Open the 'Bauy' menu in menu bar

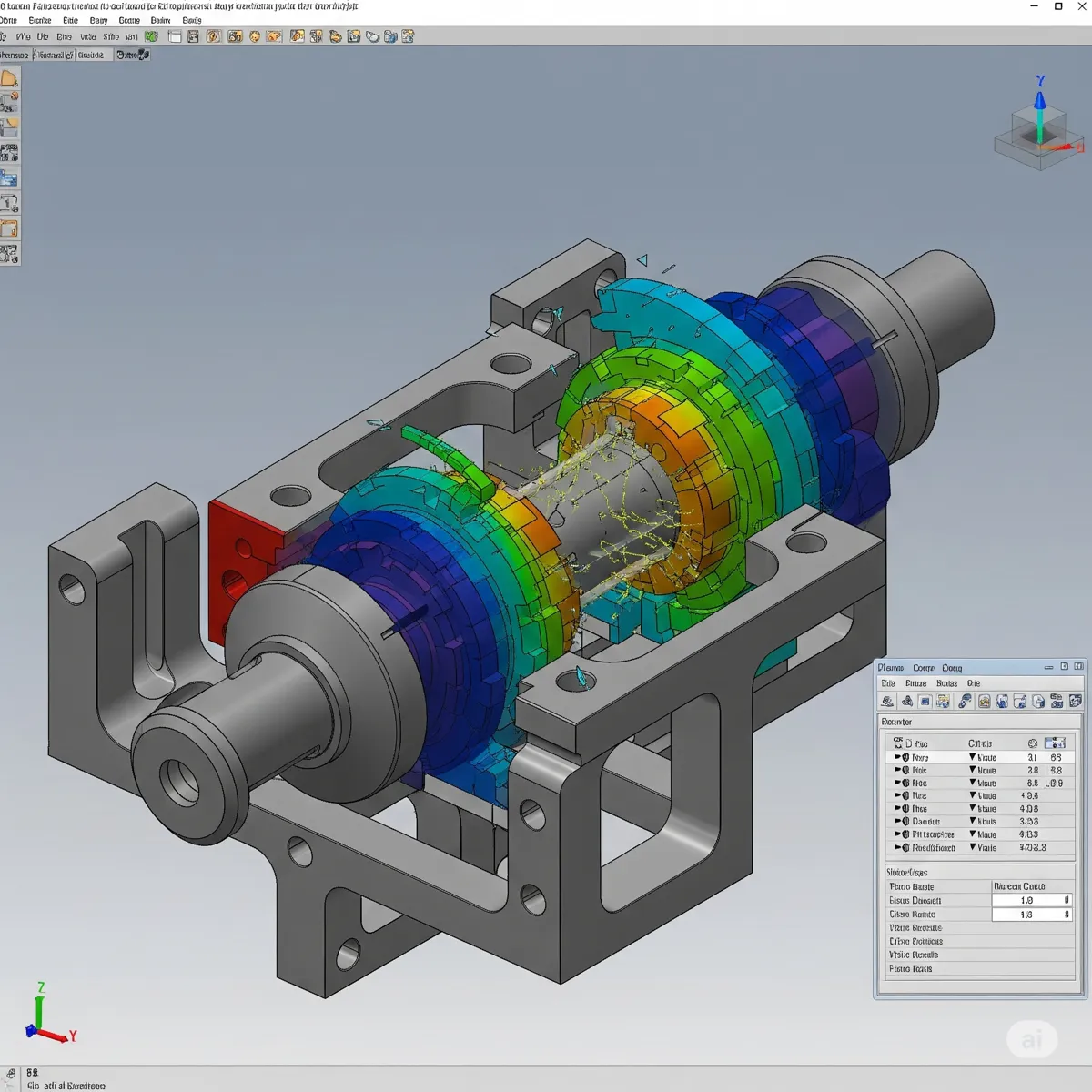coord(98,20)
